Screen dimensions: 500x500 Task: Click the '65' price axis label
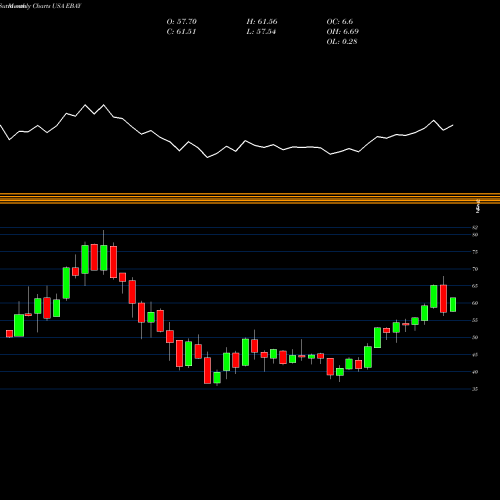click(475, 286)
